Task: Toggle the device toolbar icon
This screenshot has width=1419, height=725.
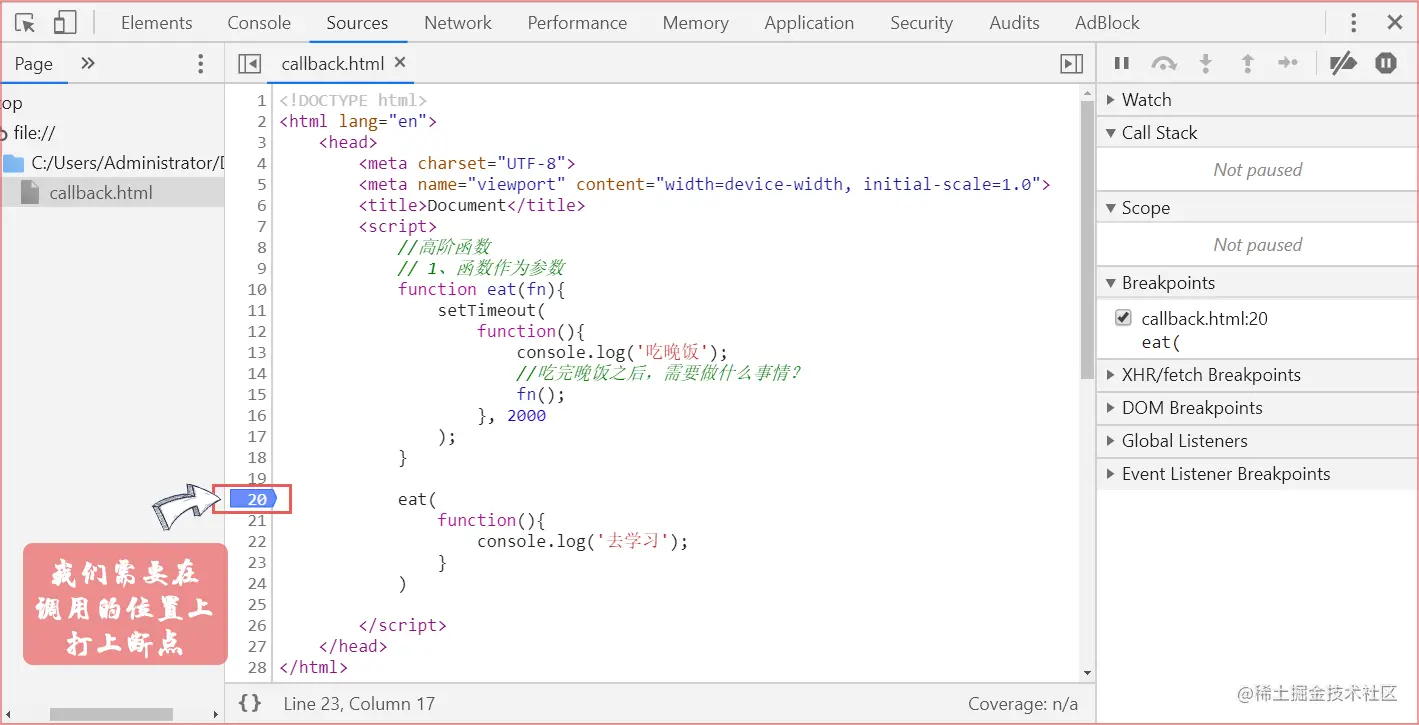Action: [x=65, y=22]
